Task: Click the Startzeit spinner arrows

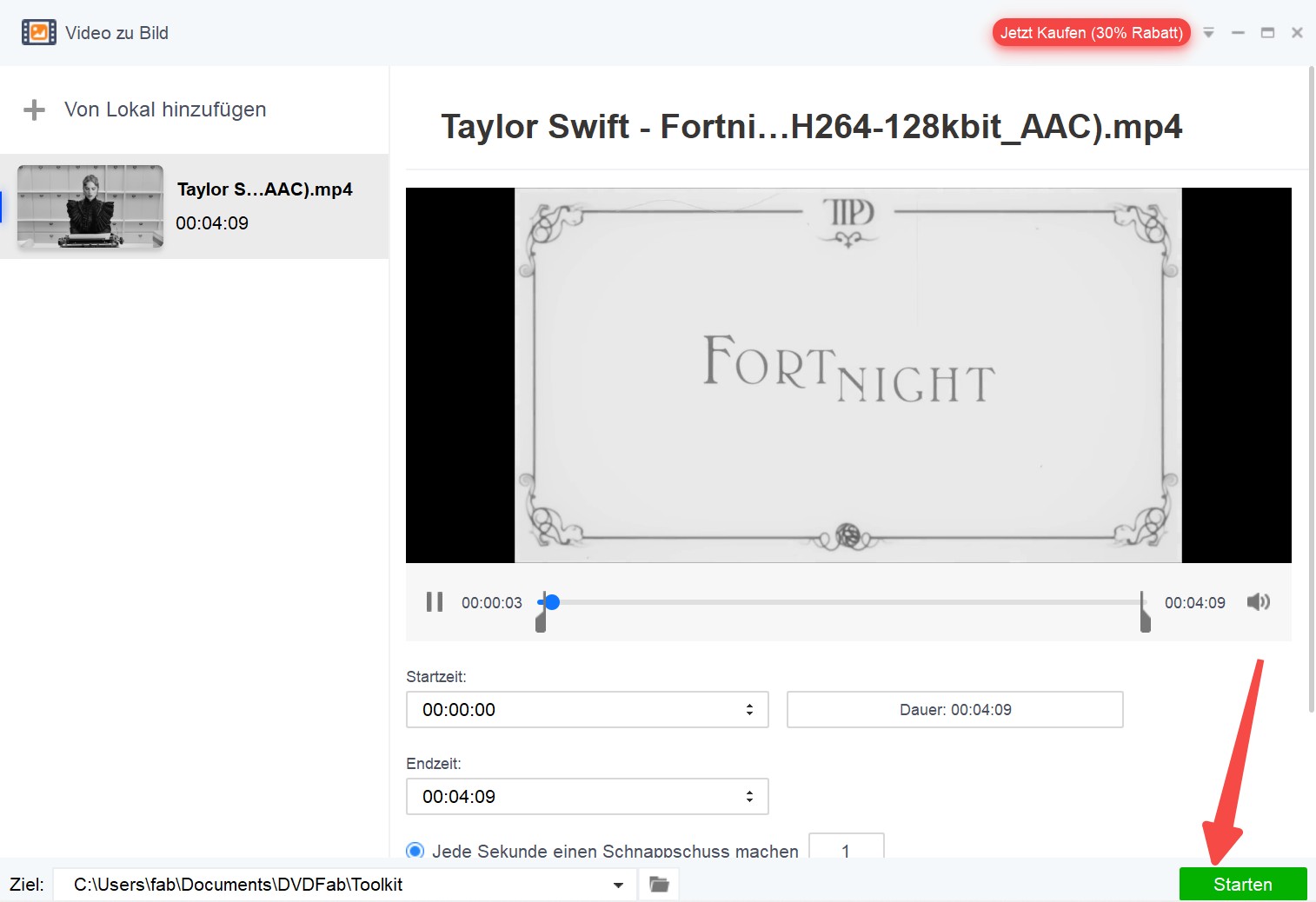Action: (x=749, y=710)
